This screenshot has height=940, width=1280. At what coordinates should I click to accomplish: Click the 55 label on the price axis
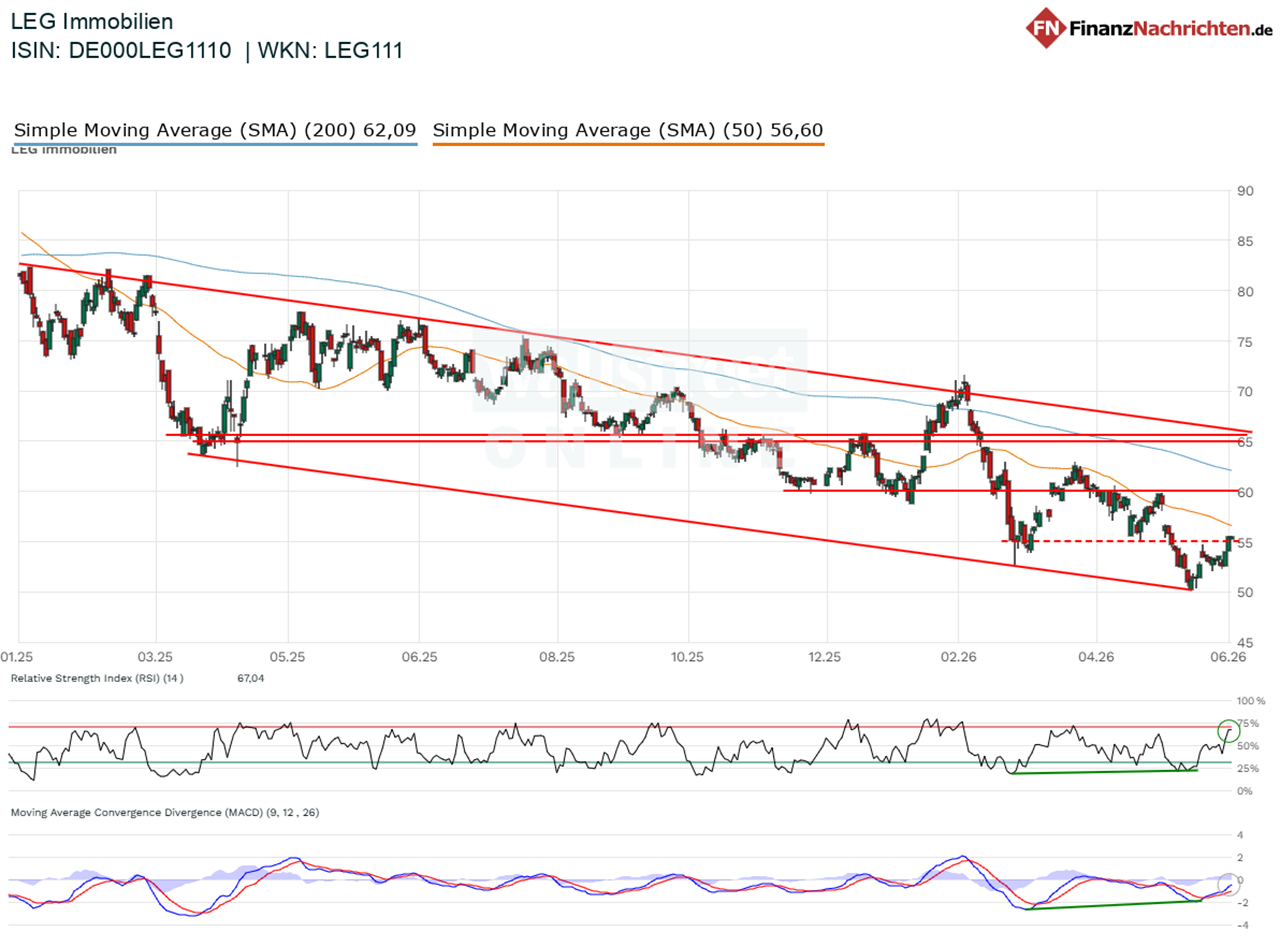(x=1245, y=542)
